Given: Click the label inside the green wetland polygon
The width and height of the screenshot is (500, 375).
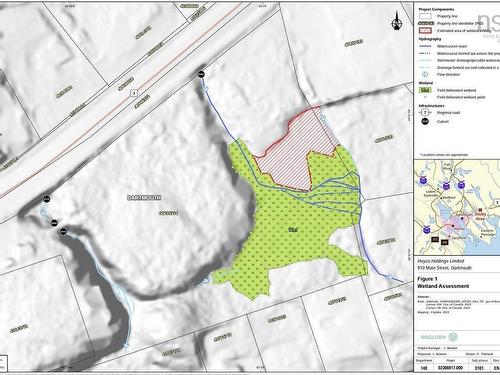Looking at the screenshot, I should point(292,230).
